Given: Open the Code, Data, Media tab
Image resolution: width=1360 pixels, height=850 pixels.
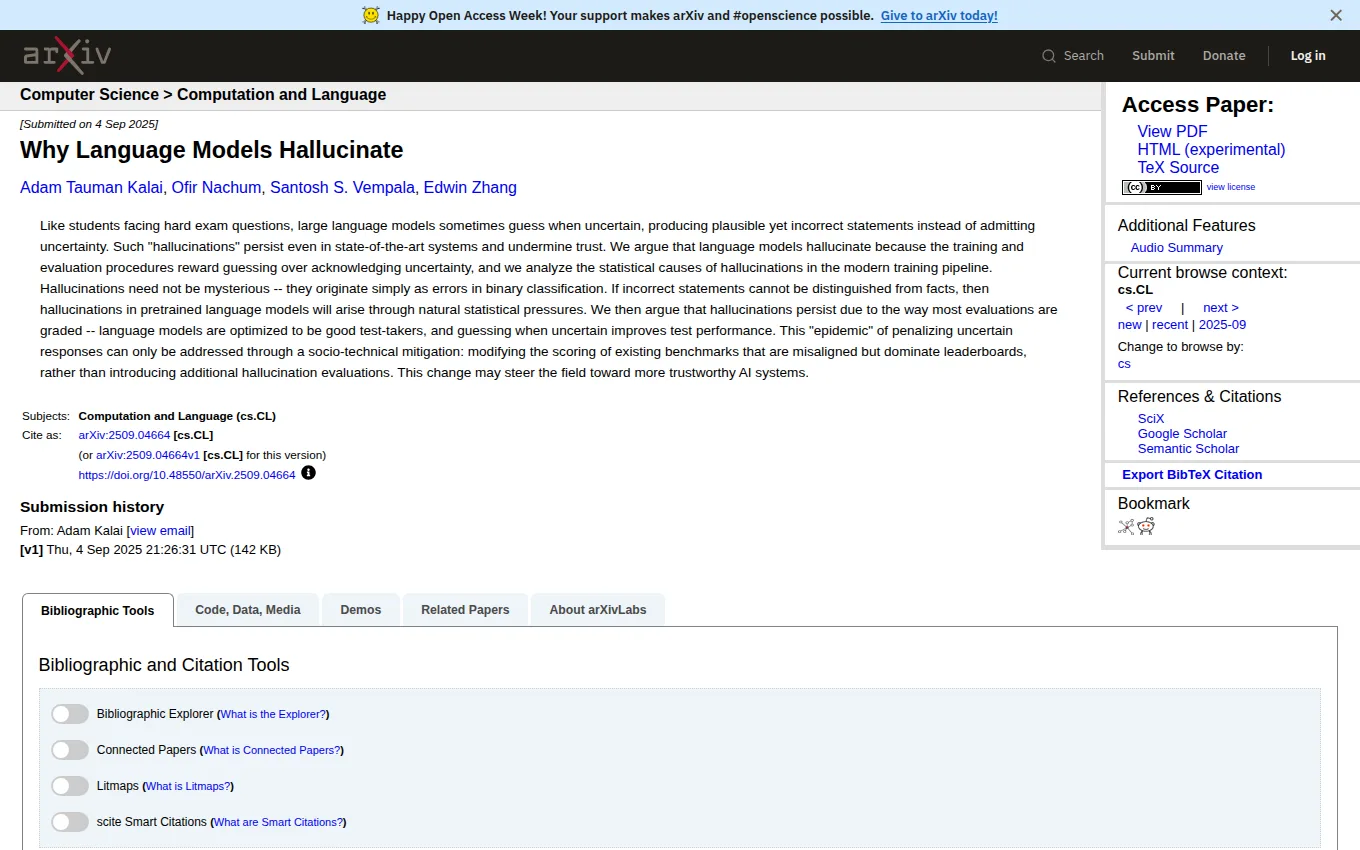Looking at the screenshot, I should (x=248, y=610).
